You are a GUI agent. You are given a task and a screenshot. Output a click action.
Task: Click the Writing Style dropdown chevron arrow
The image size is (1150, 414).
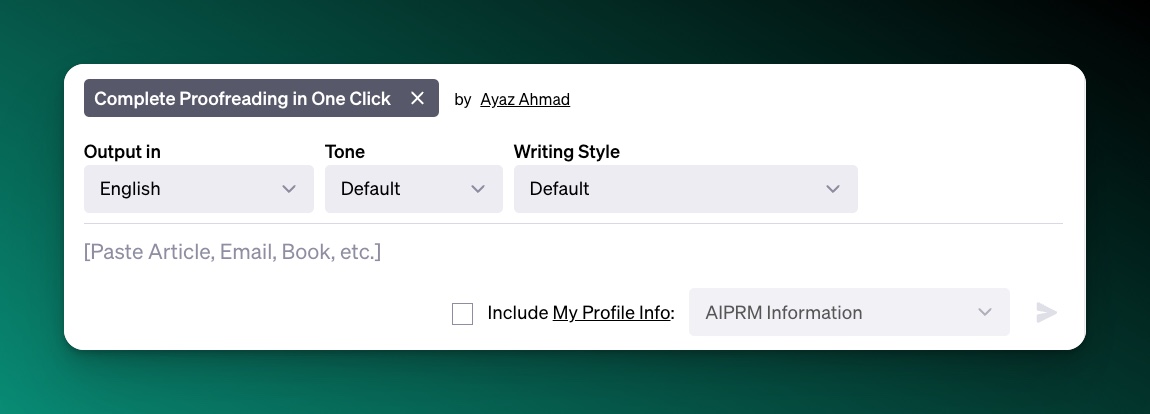(833, 189)
